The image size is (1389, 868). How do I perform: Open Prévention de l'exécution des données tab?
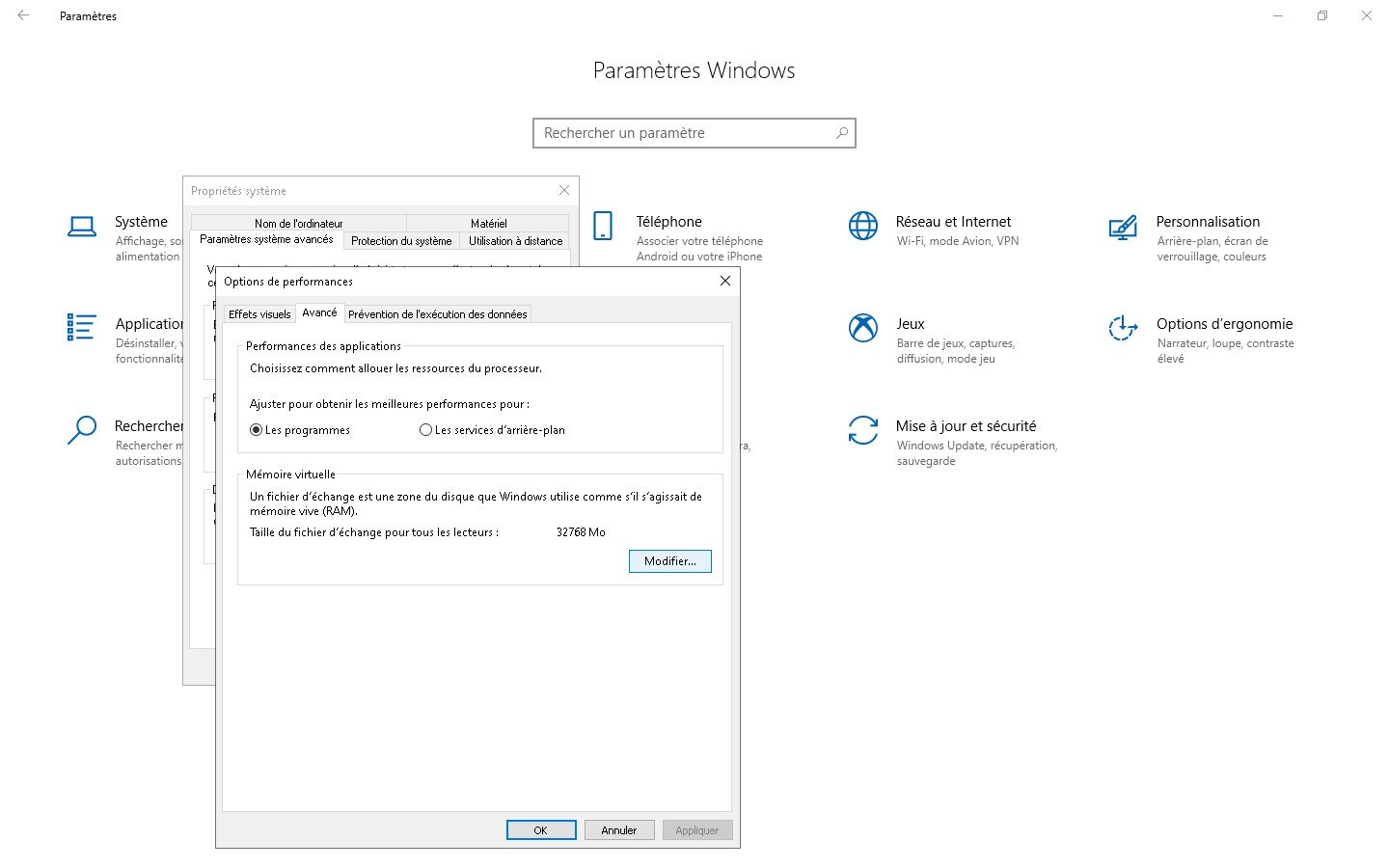[437, 314]
